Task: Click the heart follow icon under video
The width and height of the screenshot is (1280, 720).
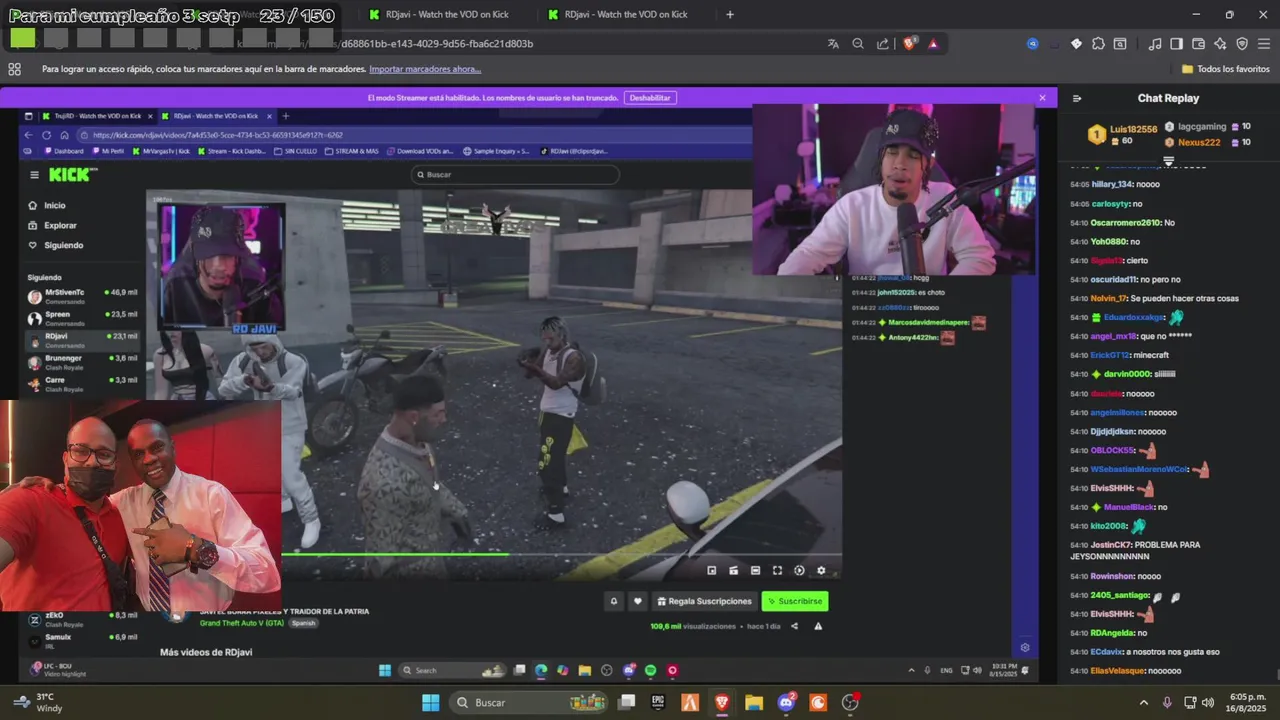Action: [x=637, y=601]
